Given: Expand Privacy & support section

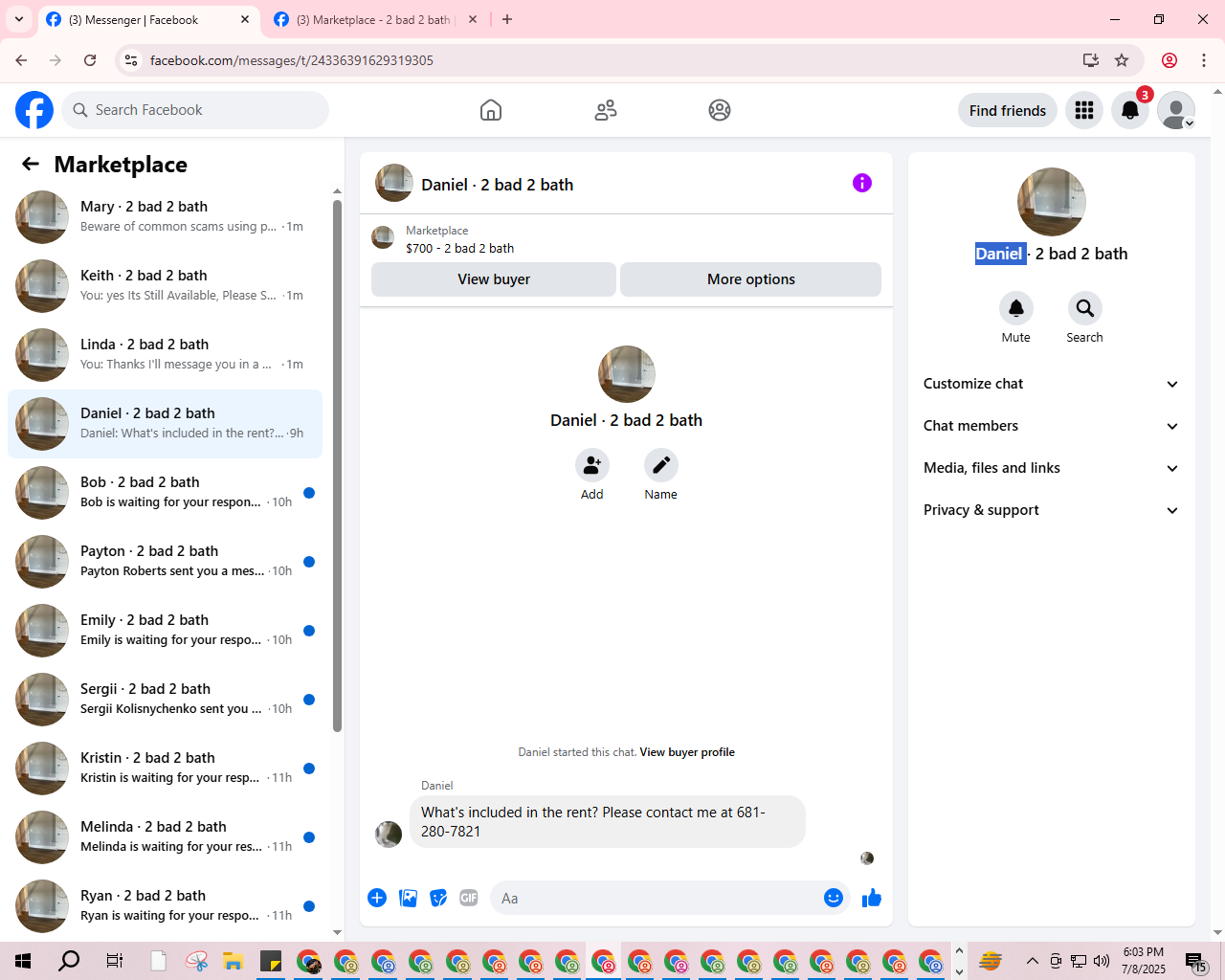Looking at the screenshot, I should (1051, 510).
